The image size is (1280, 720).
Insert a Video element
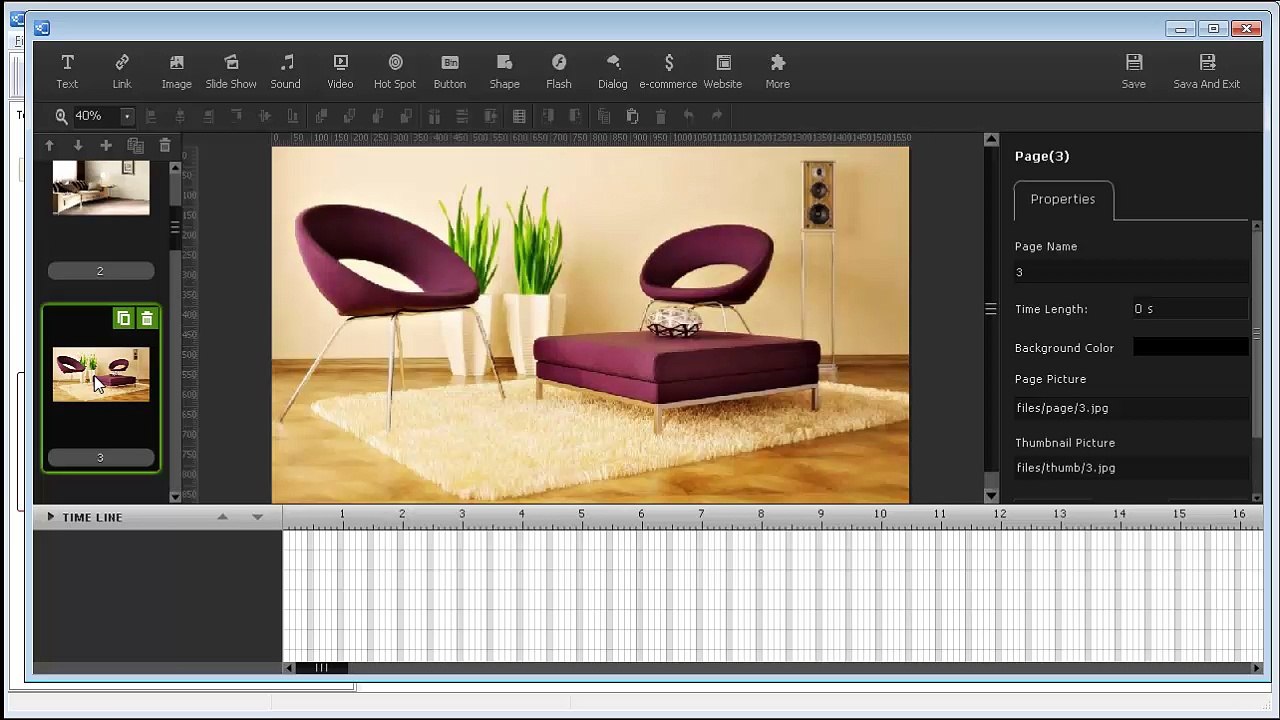coord(340,72)
